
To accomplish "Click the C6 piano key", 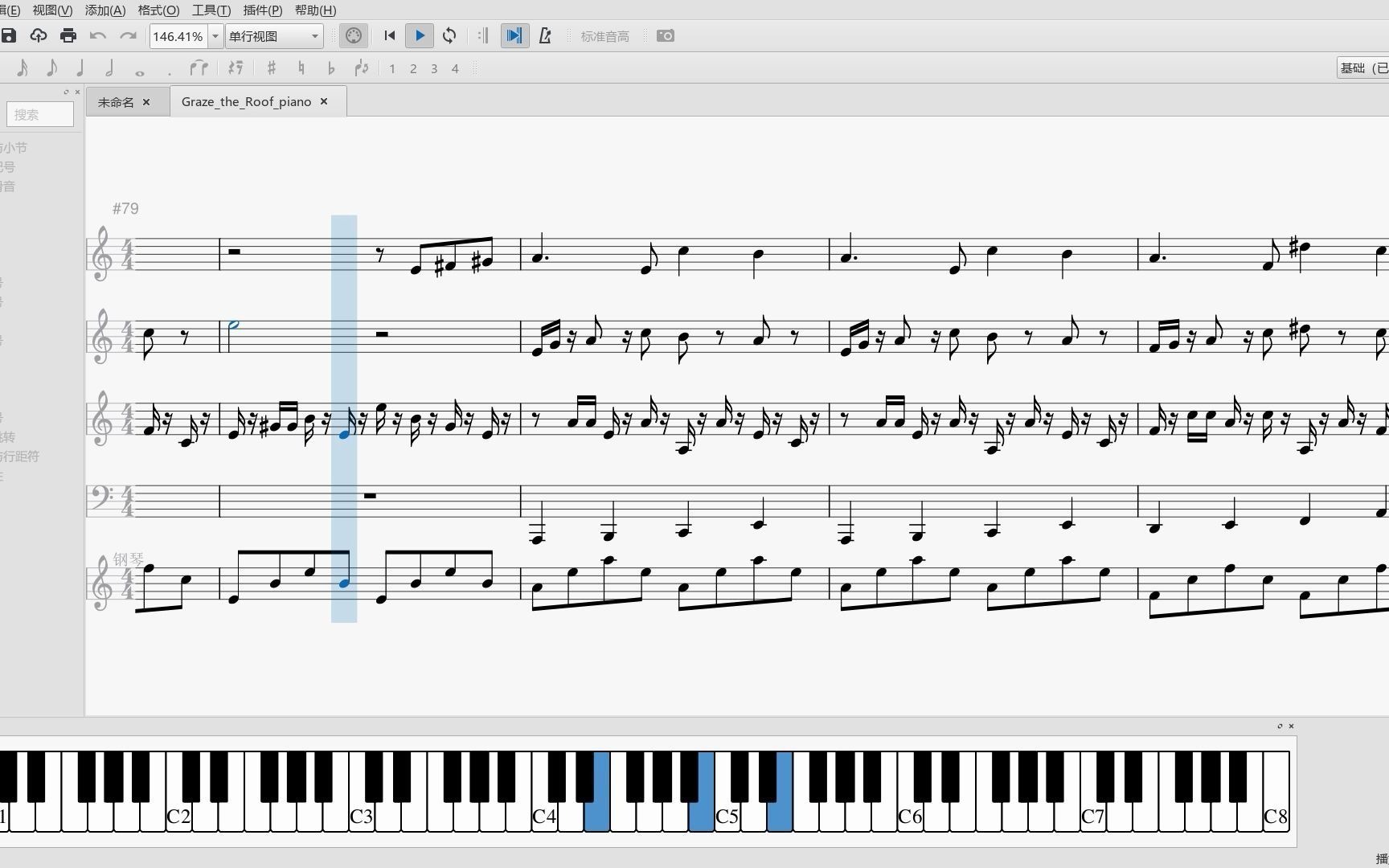I will pos(909,817).
